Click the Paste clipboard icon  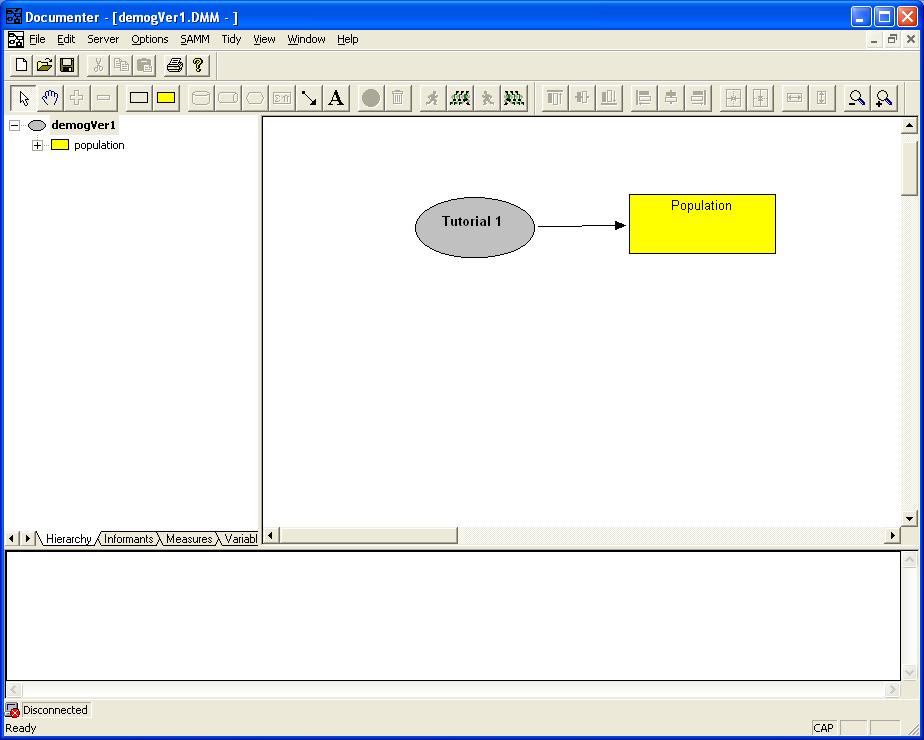click(x=144, y=65)
